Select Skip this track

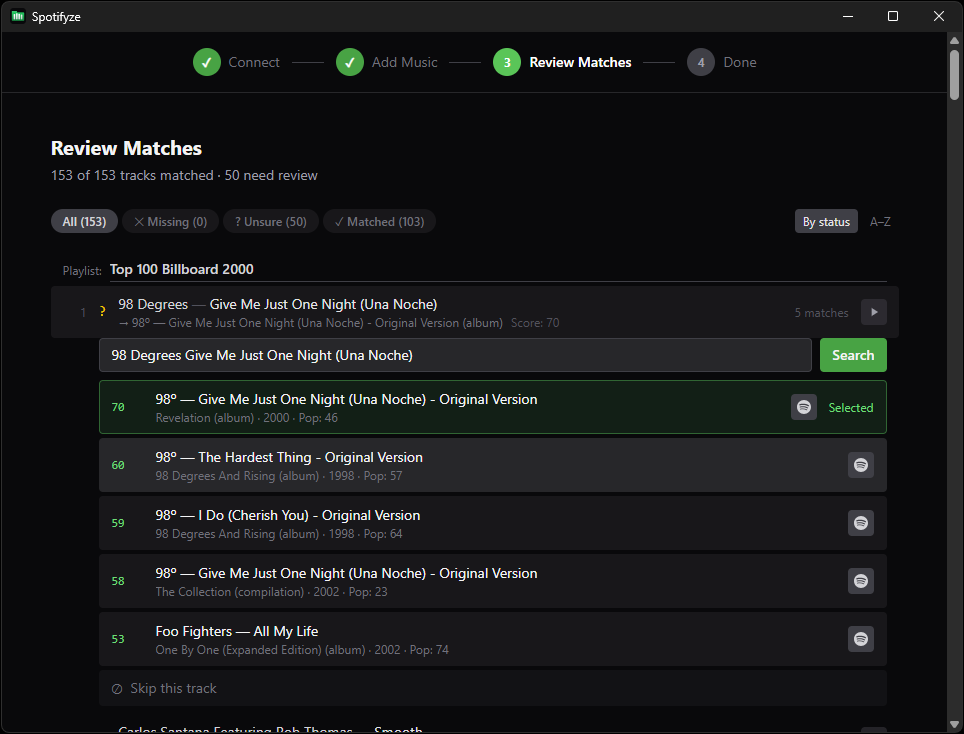[x=172, y=688]
